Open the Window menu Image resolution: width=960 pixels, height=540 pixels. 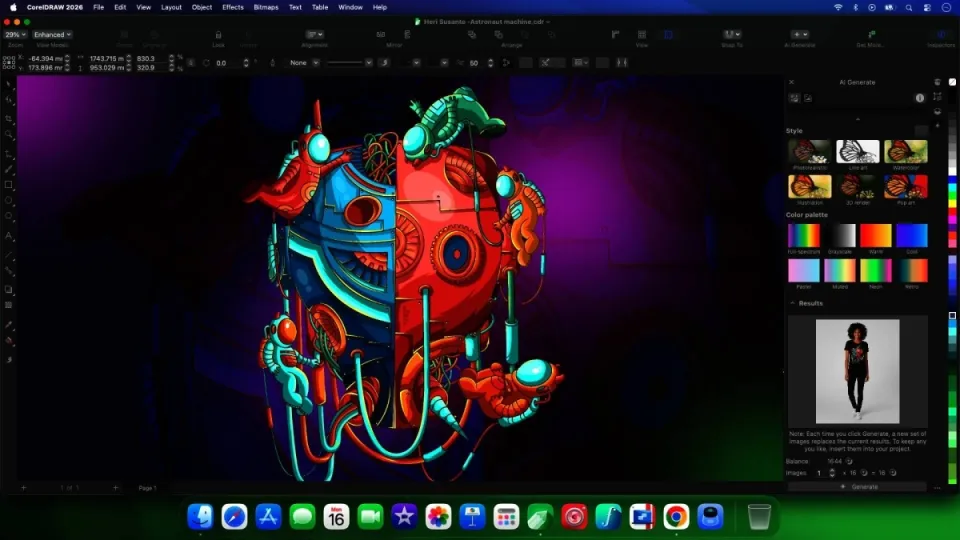[x=350, y=7]
